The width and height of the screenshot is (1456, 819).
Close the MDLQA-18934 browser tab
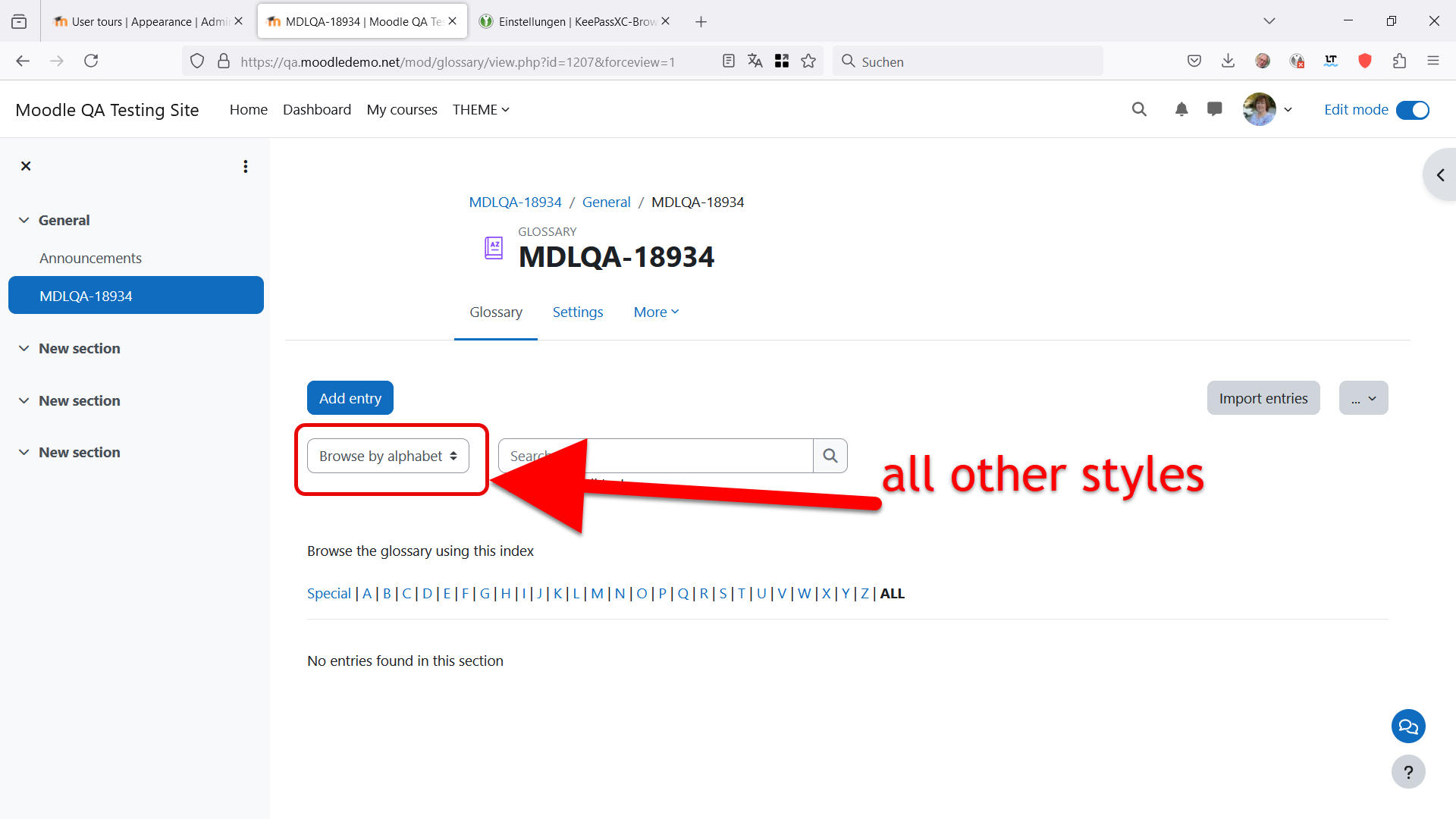[453, 21]
